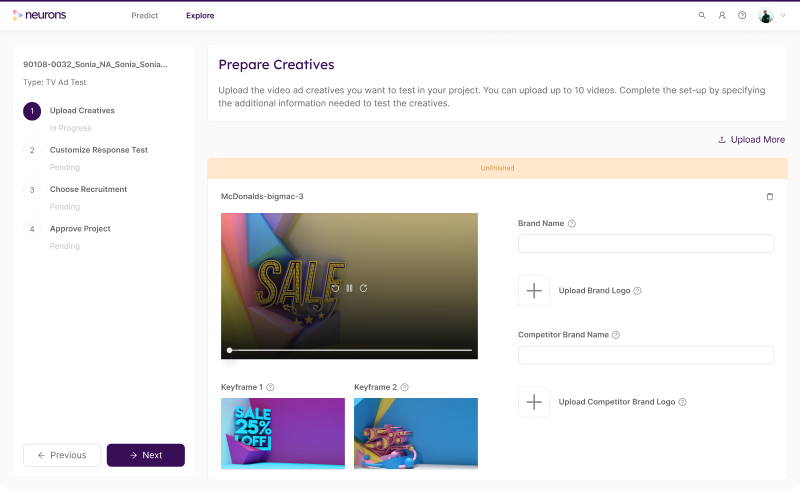Open the help question mark icon in header
The width and height of the screenshot is (800, 489).
point(742,15)
